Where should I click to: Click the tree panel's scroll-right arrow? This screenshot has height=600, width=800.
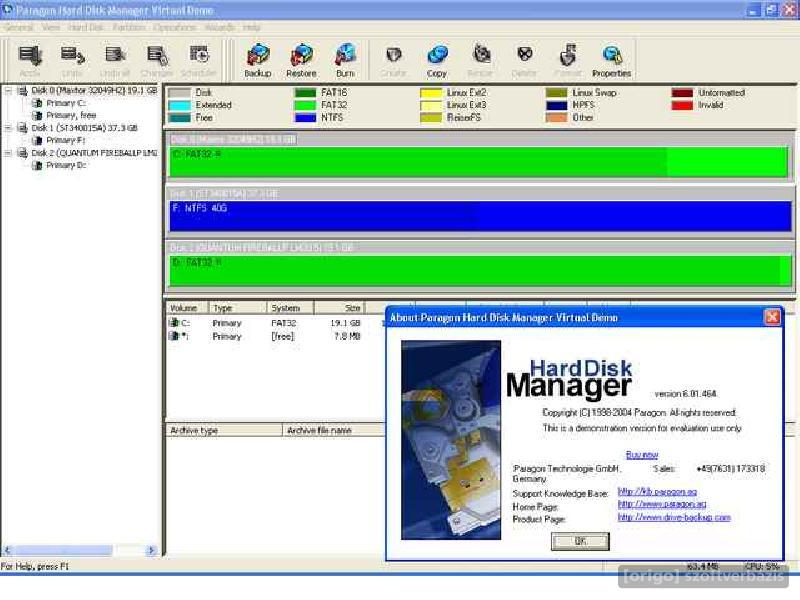click(151, 550)
